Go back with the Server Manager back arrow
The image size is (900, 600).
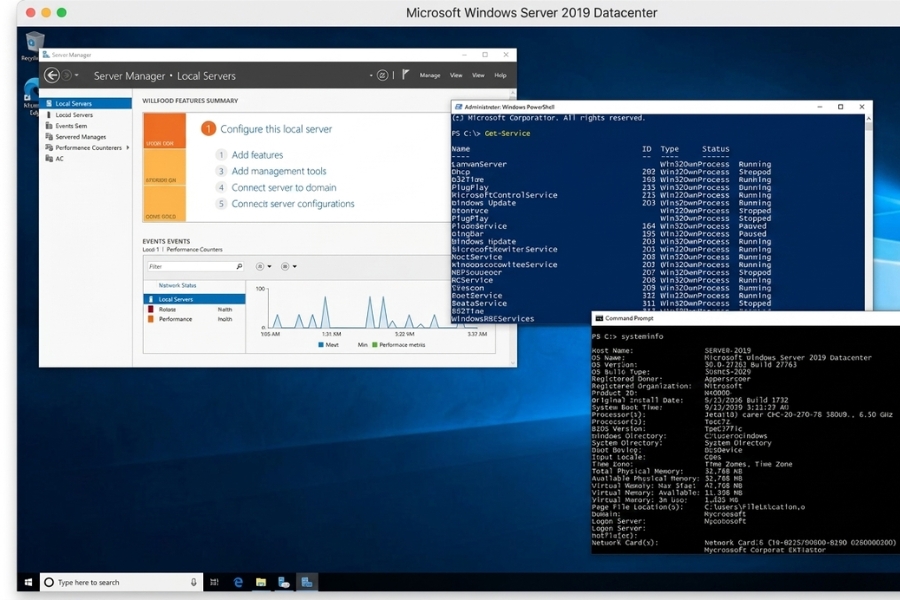pyautogui.click(x=52, y=75)
